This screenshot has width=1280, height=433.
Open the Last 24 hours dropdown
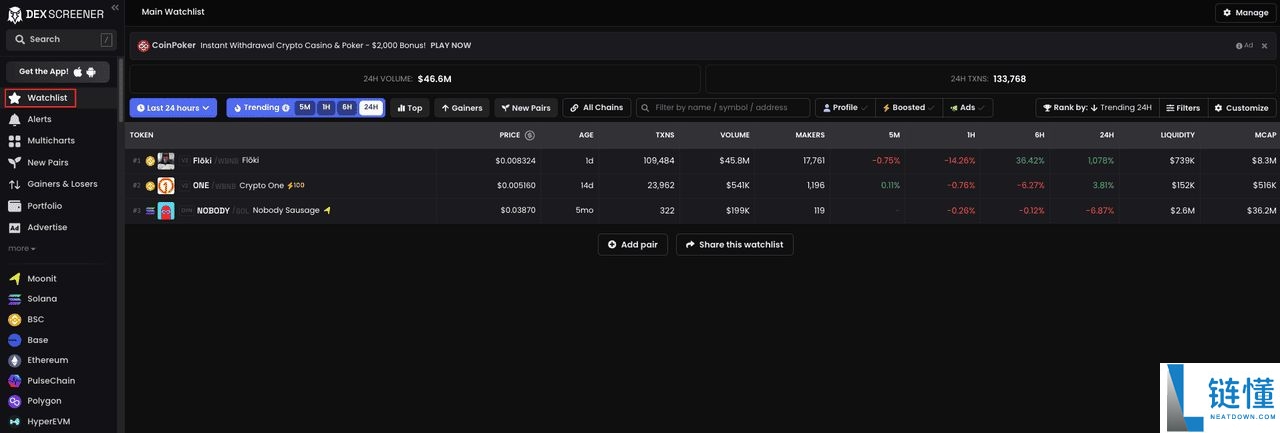[173, 108]
